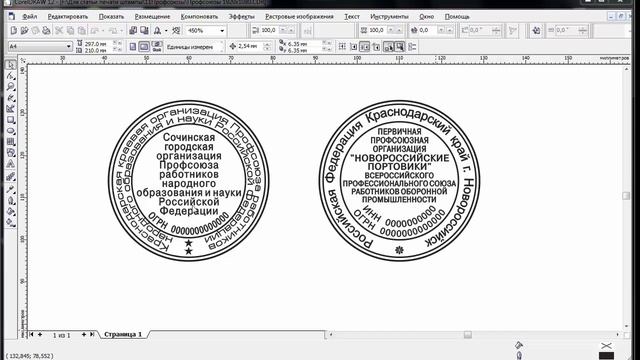The image size is (640, 360).
Task: Click the vertical scrollbar thumb
Action: click(x=626, y=196)
